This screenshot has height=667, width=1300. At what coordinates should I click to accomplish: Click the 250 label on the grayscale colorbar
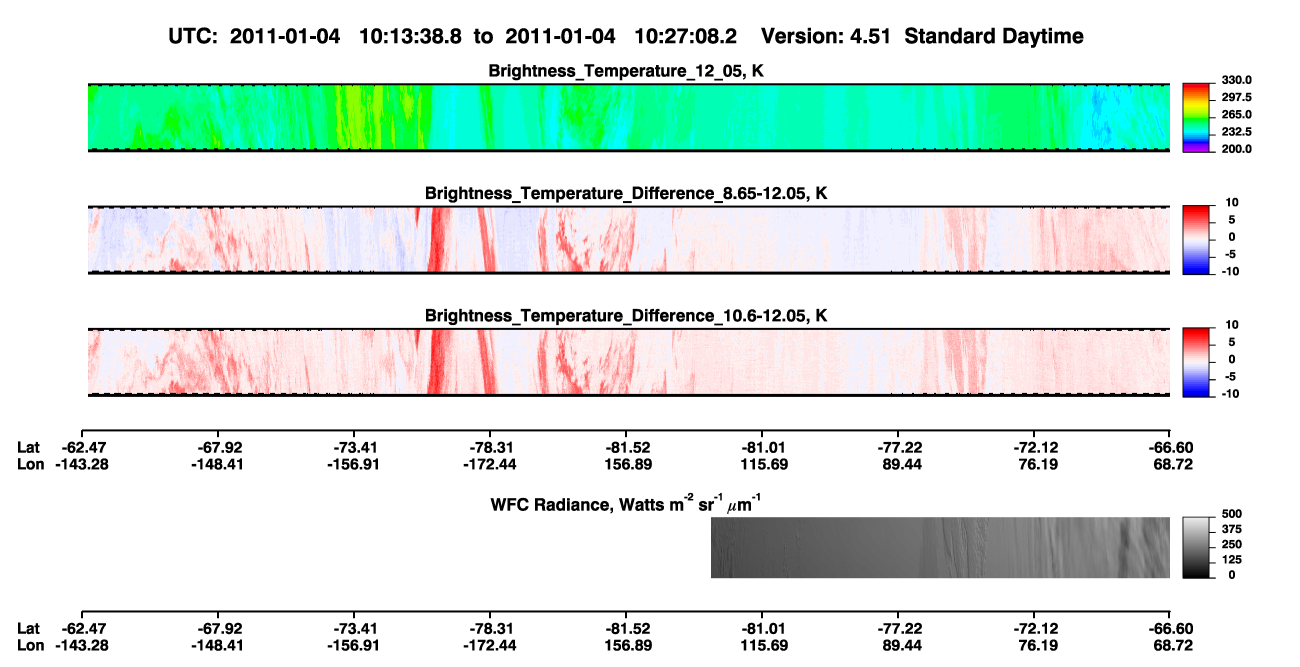click(x=1230, y=544)
